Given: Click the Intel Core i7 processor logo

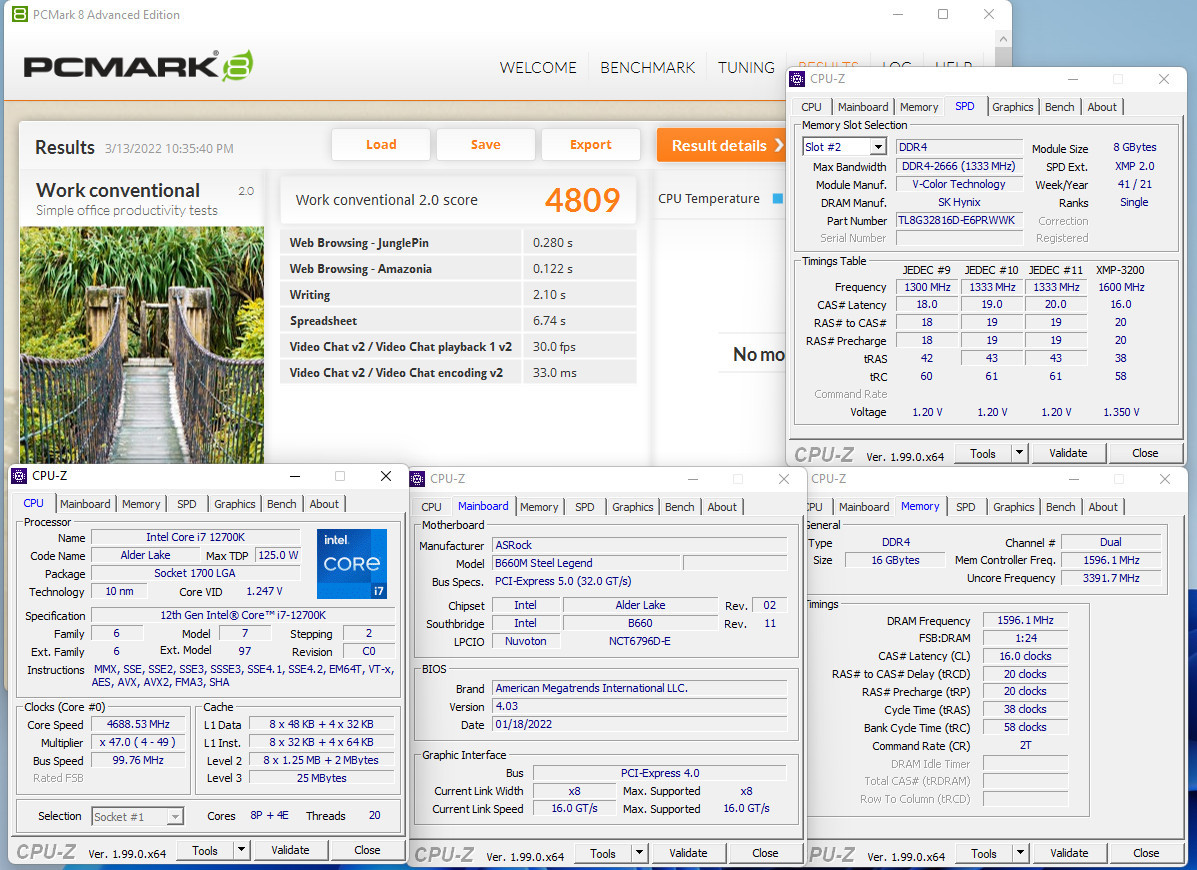Looking at the screenshot, I should [x=352, y=564].
